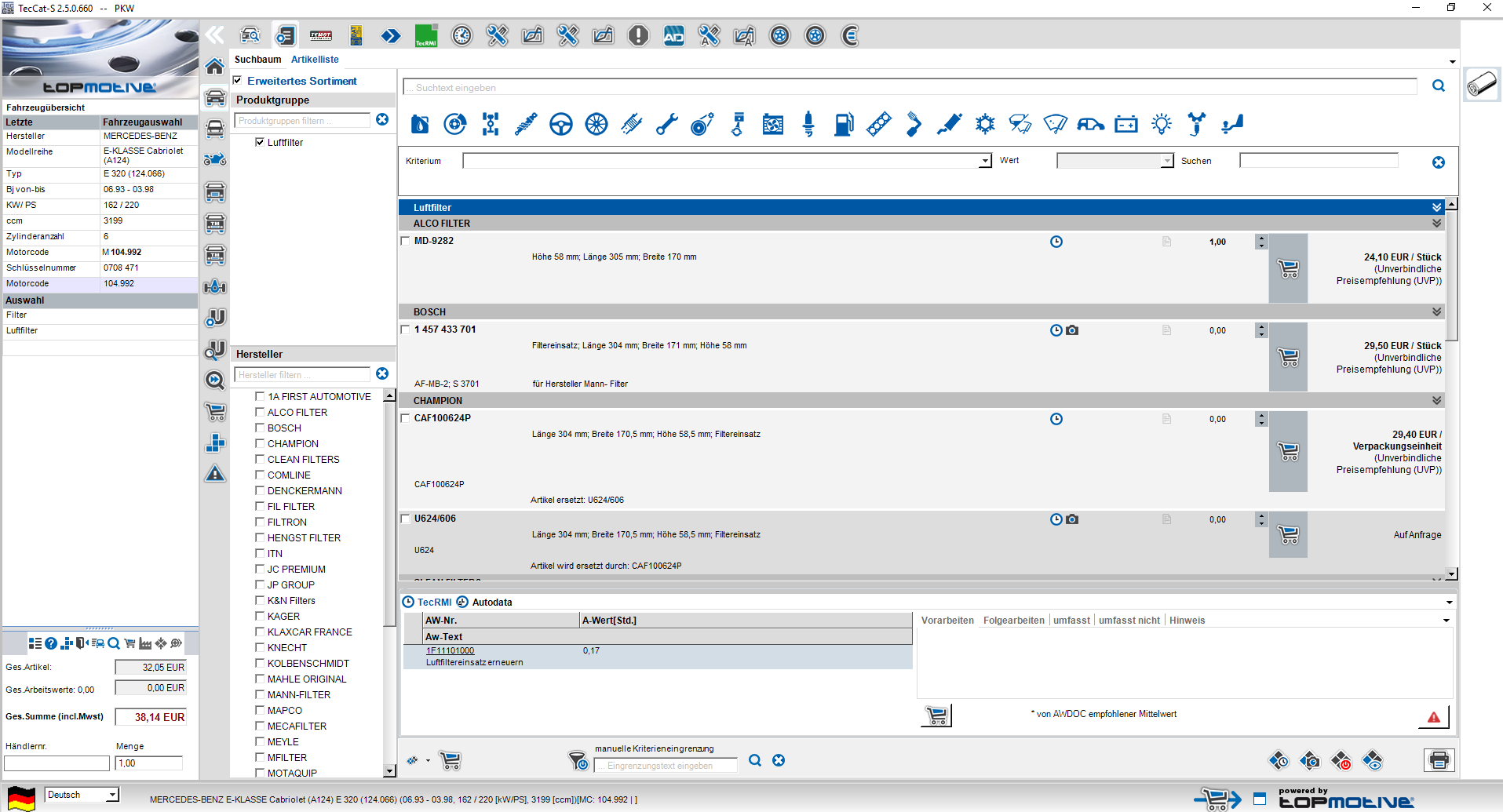The image size is (1503, 812).
Task: Select the light bulb category icon
Action: [1162, 124]
